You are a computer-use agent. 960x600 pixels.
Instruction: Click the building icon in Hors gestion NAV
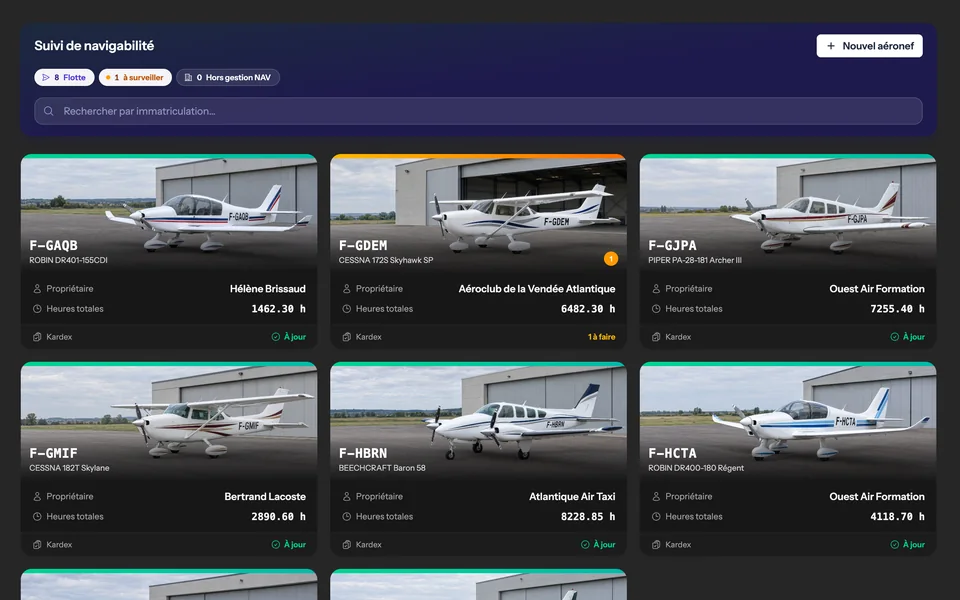point(189,78)
